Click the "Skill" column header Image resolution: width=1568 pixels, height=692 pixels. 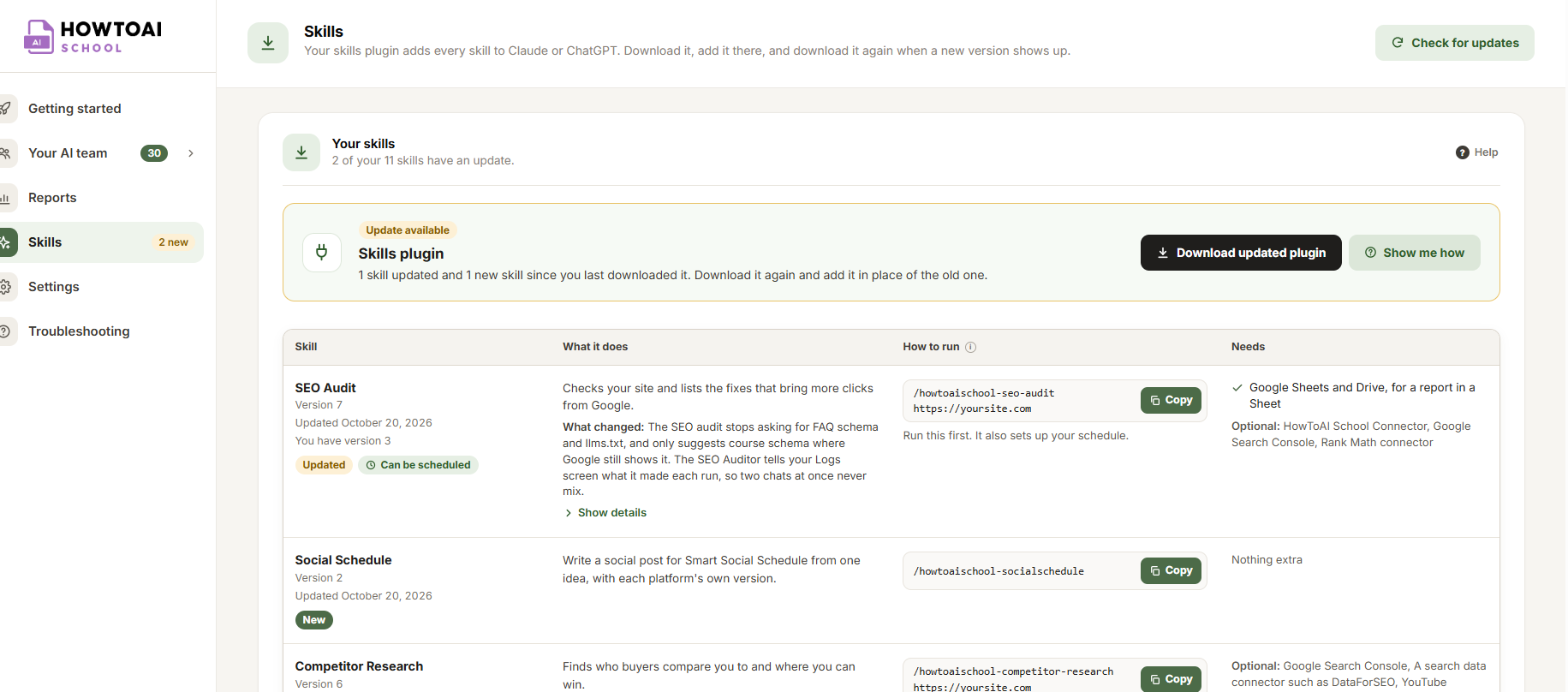(x=306, y=347)
